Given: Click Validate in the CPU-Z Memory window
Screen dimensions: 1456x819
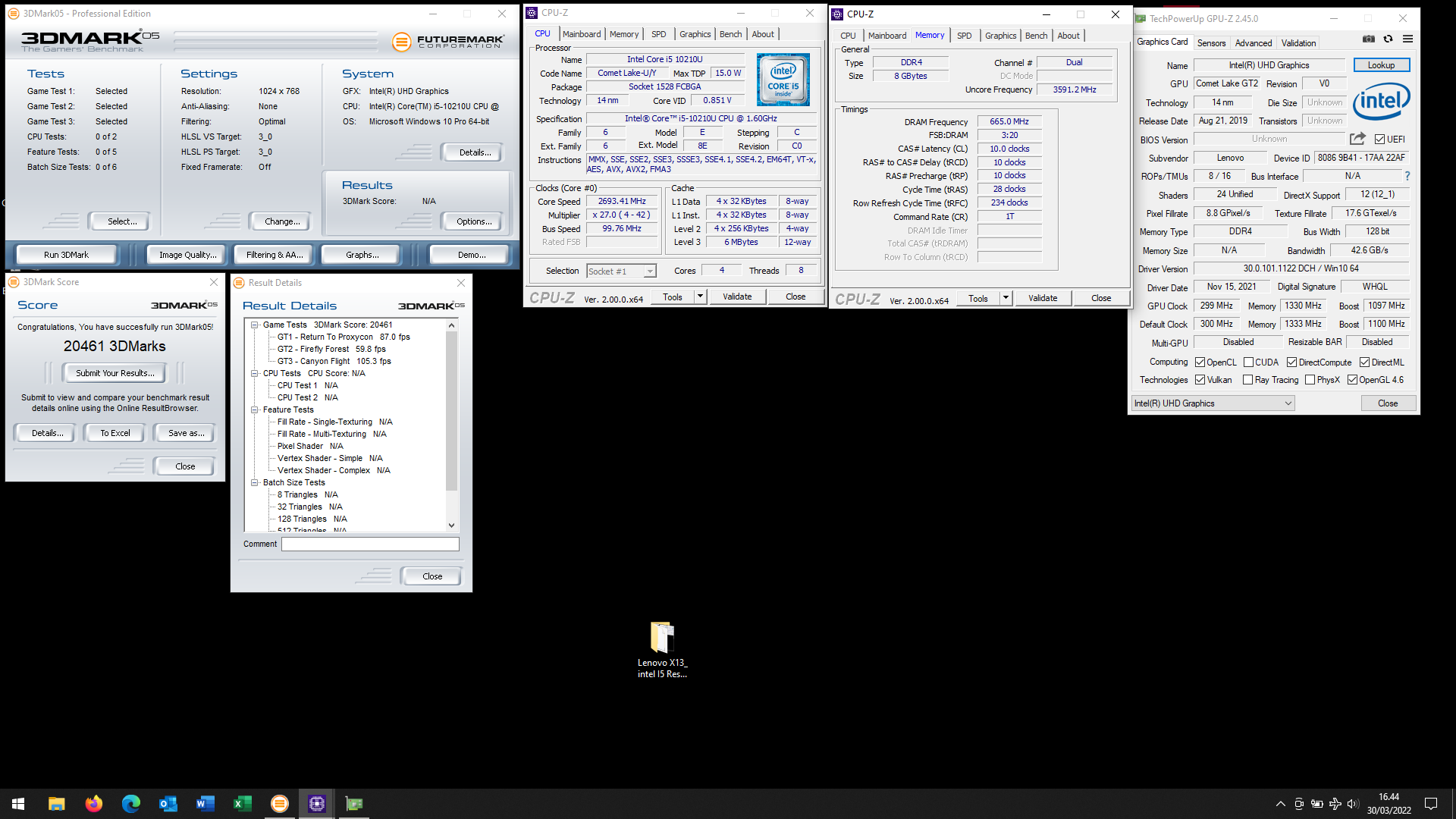Looking at the screenshot, I should 1042,298.
